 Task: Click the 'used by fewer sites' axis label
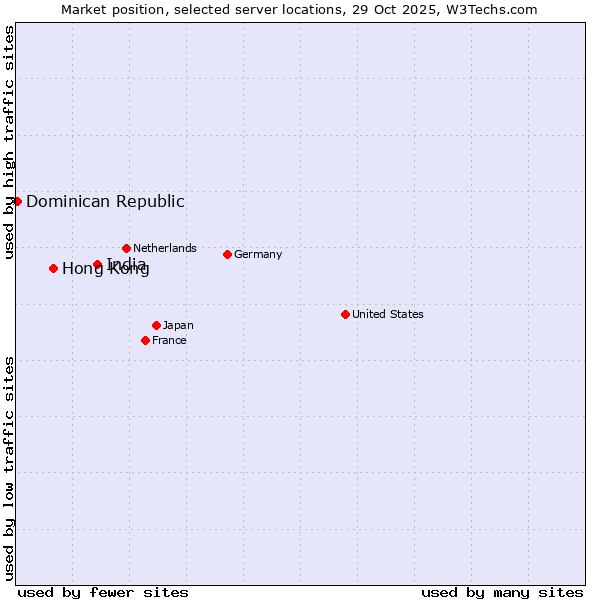[103, 592]
